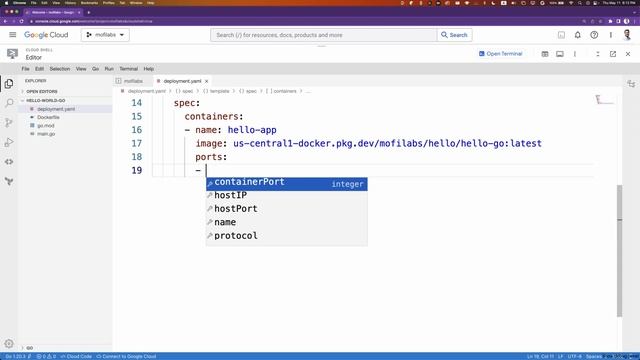
Task: Switch to the deployment.yaml editor tab
Action: click(x=182, y=81)
